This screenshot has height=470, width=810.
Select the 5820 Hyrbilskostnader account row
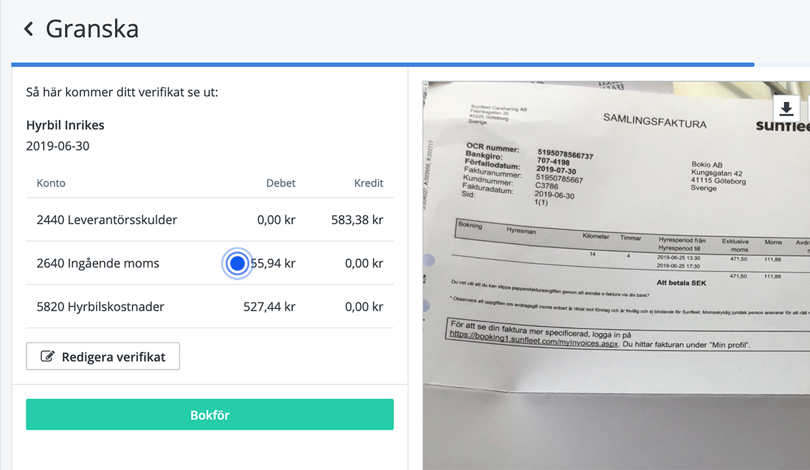pos(100,307)
